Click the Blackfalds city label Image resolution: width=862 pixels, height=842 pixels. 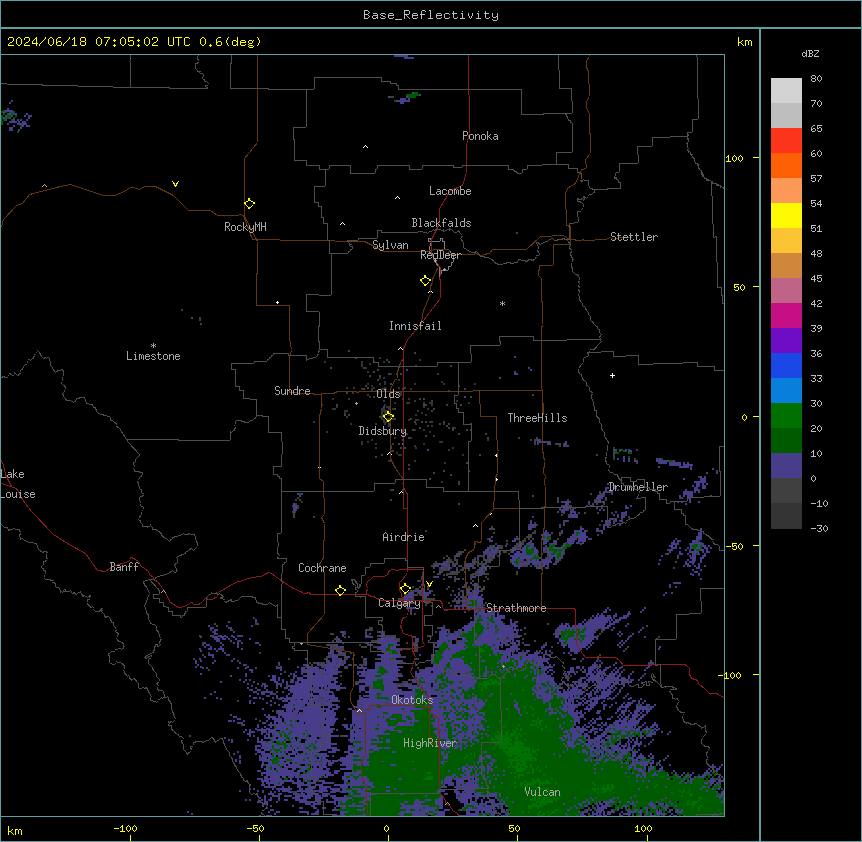pyautogui.click(x=441, y=223)
